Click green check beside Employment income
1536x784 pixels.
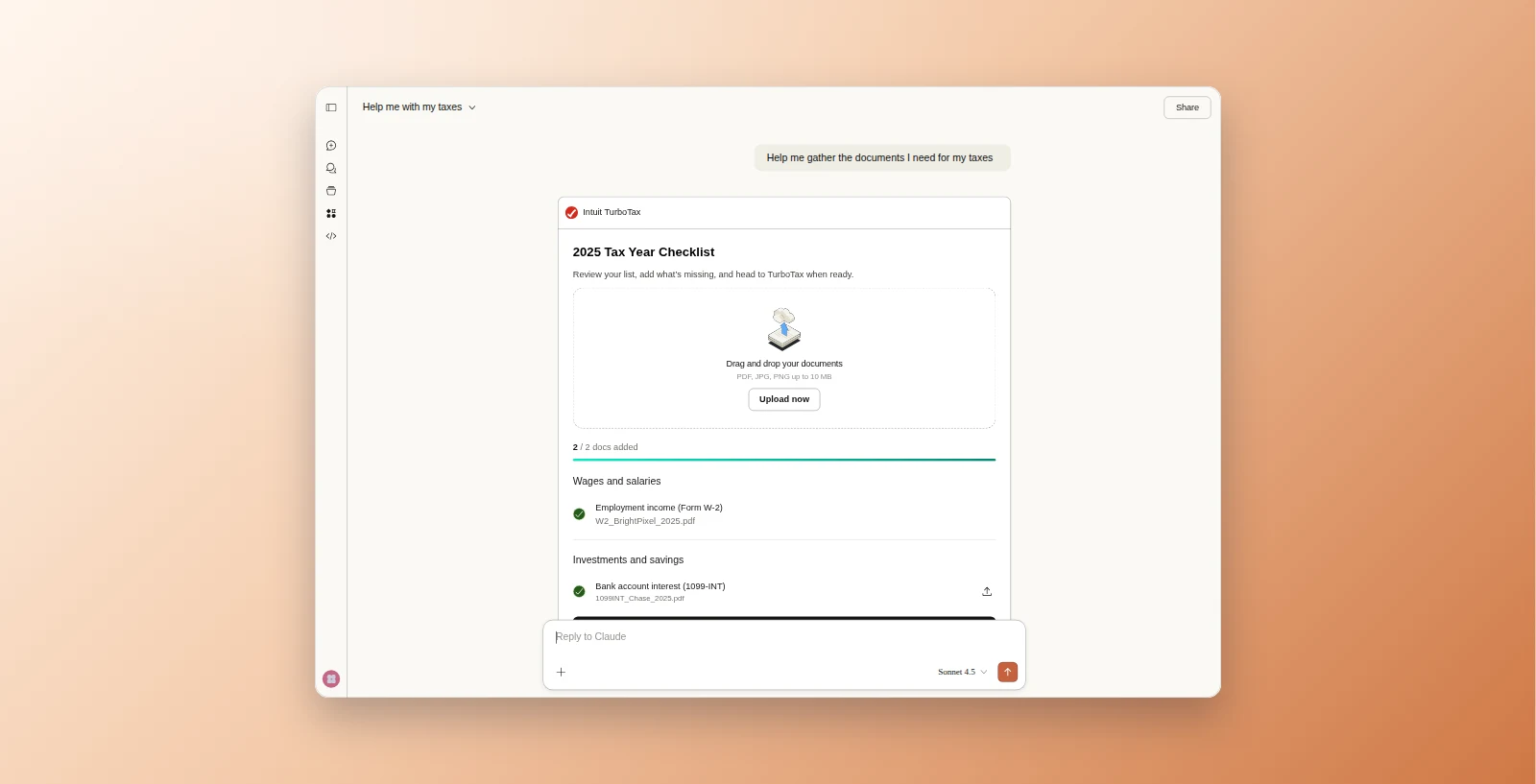[579, 514]
